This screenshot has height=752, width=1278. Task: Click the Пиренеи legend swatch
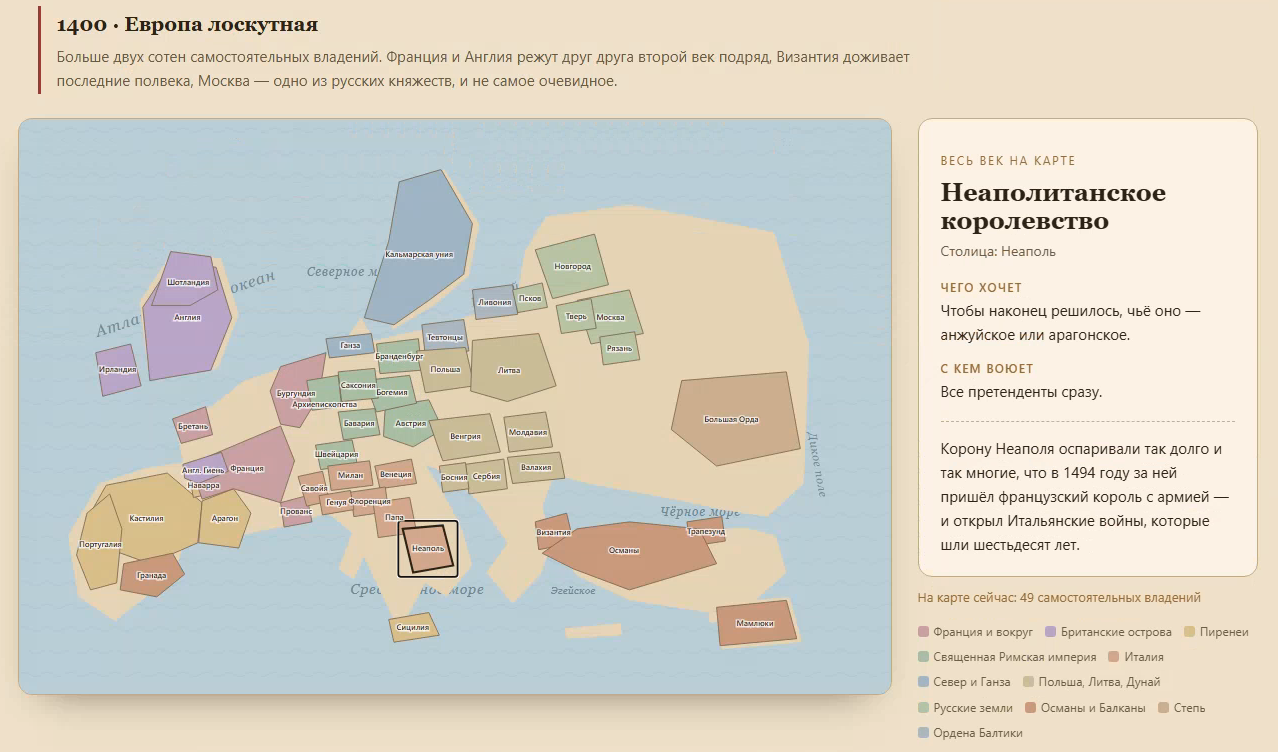1190,632
